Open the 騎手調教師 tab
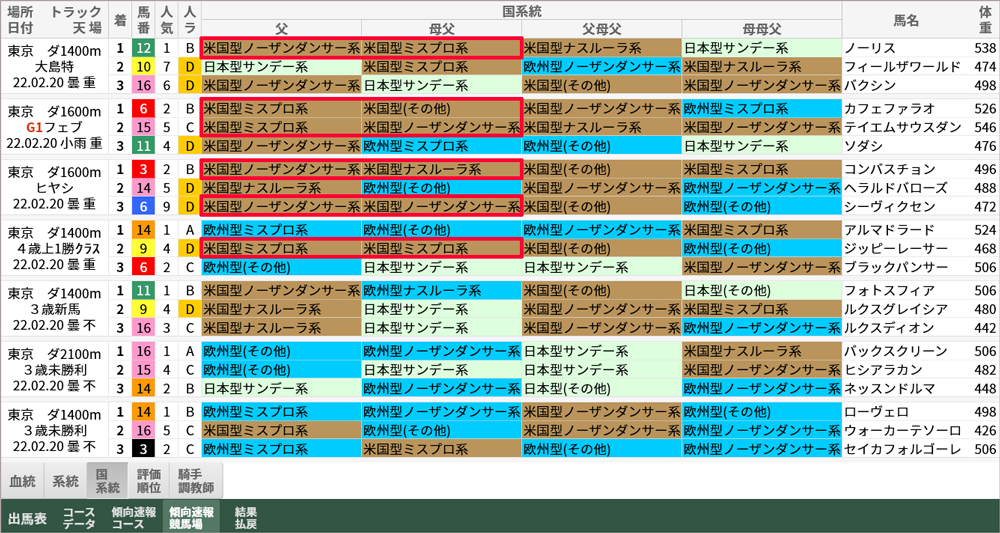 click(x=196, y=481)
